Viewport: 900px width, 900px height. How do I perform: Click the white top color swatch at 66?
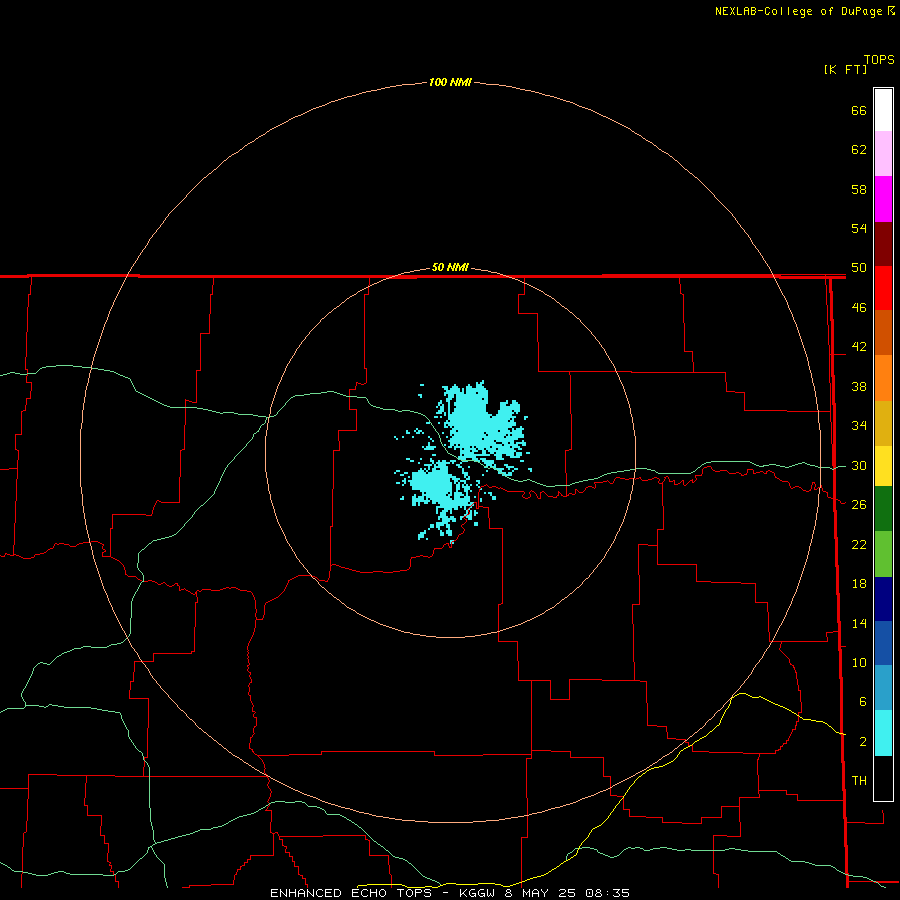click(883, 110)
